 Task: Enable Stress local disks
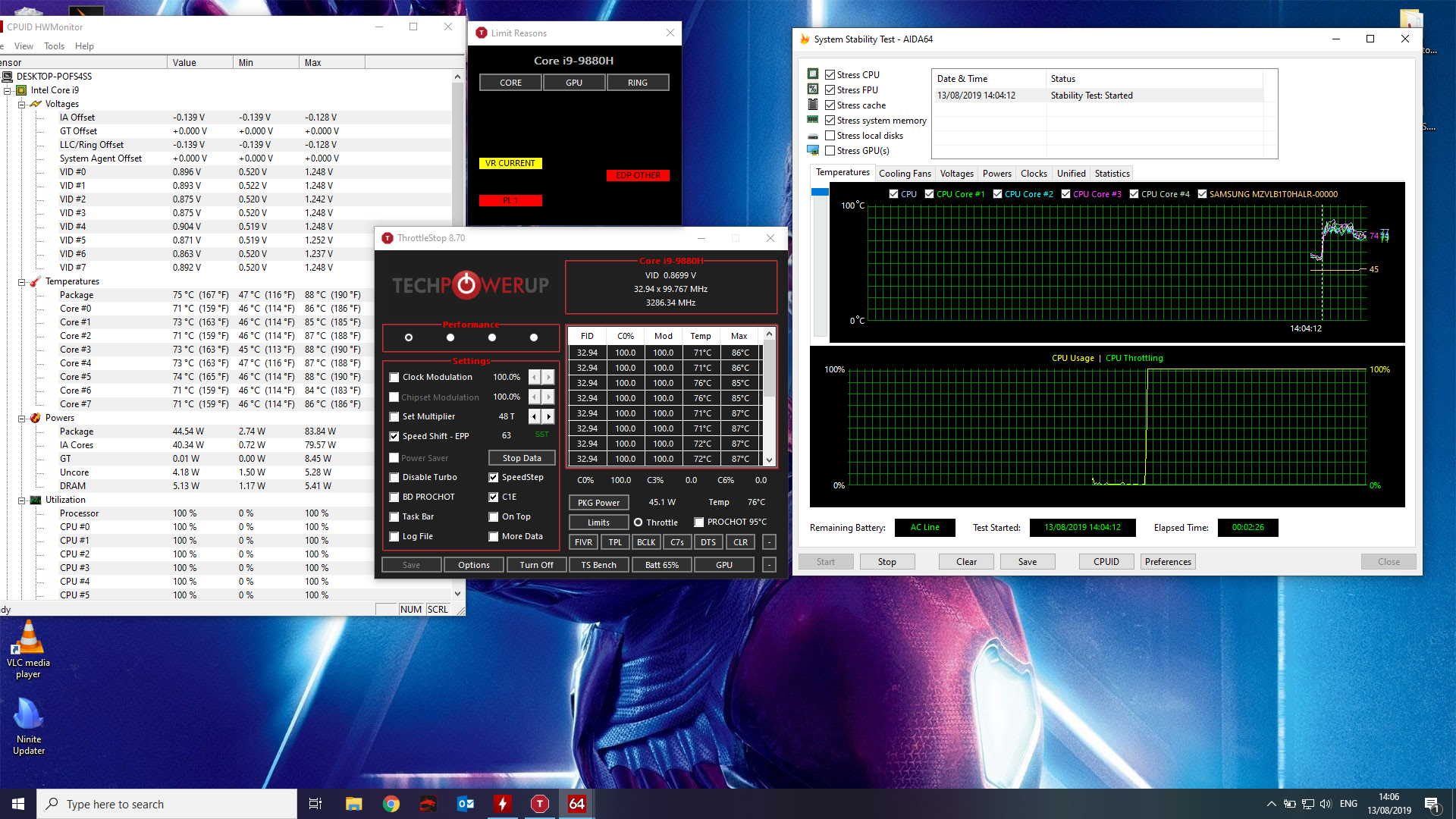830,135
